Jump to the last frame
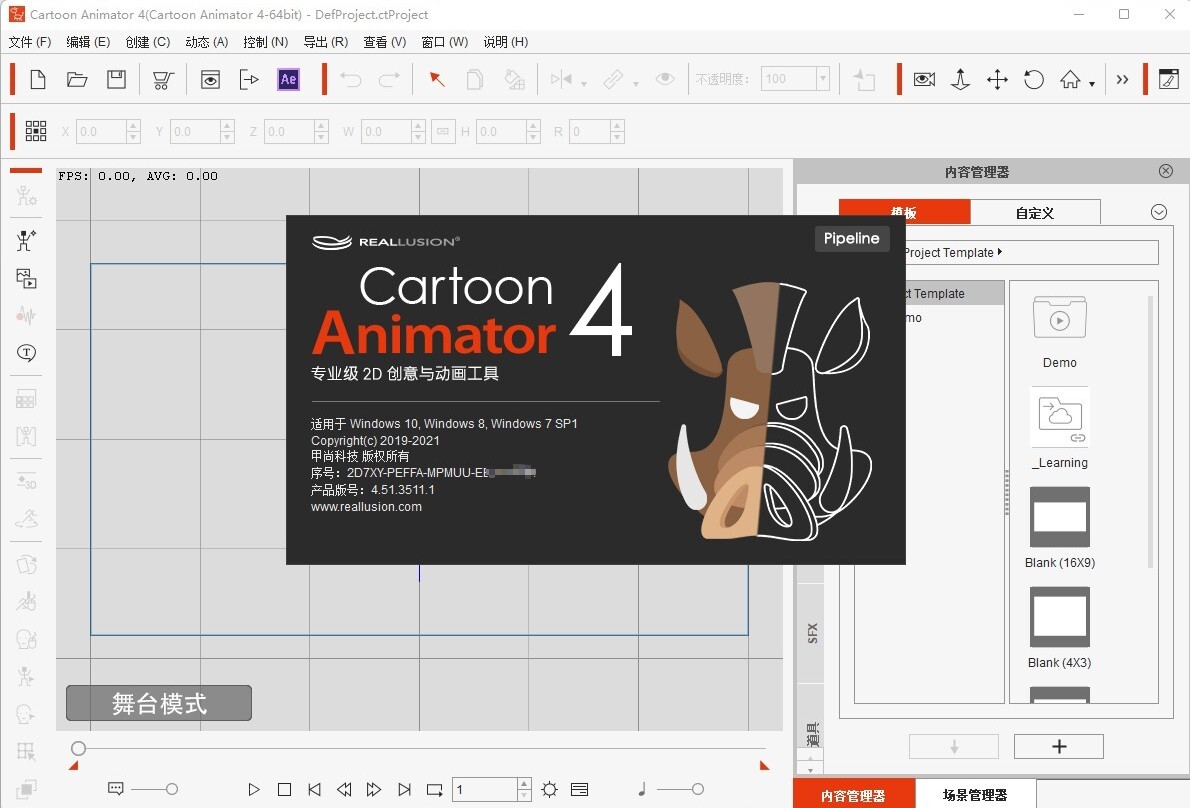Screen dimensions: 1190x808 405,790
